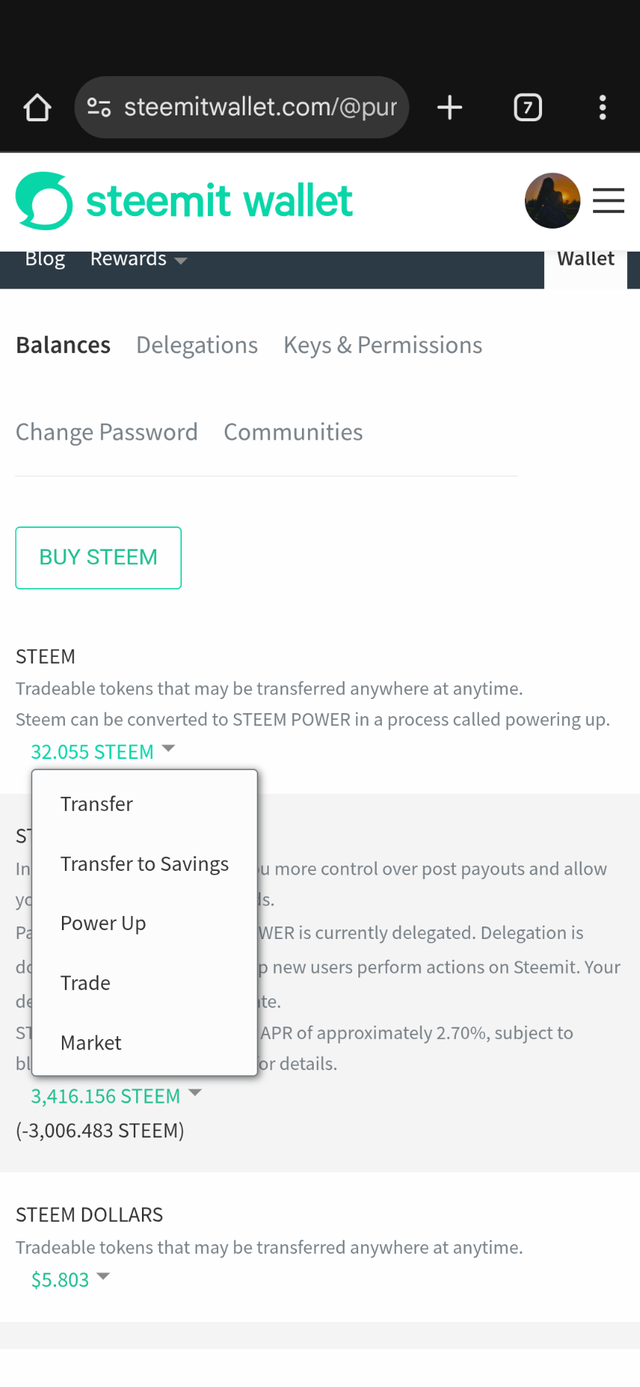This screenshot has height=1387, width=640.
Task: Open the tab switcher showing 7 tabs
Action: click(528, 108)
